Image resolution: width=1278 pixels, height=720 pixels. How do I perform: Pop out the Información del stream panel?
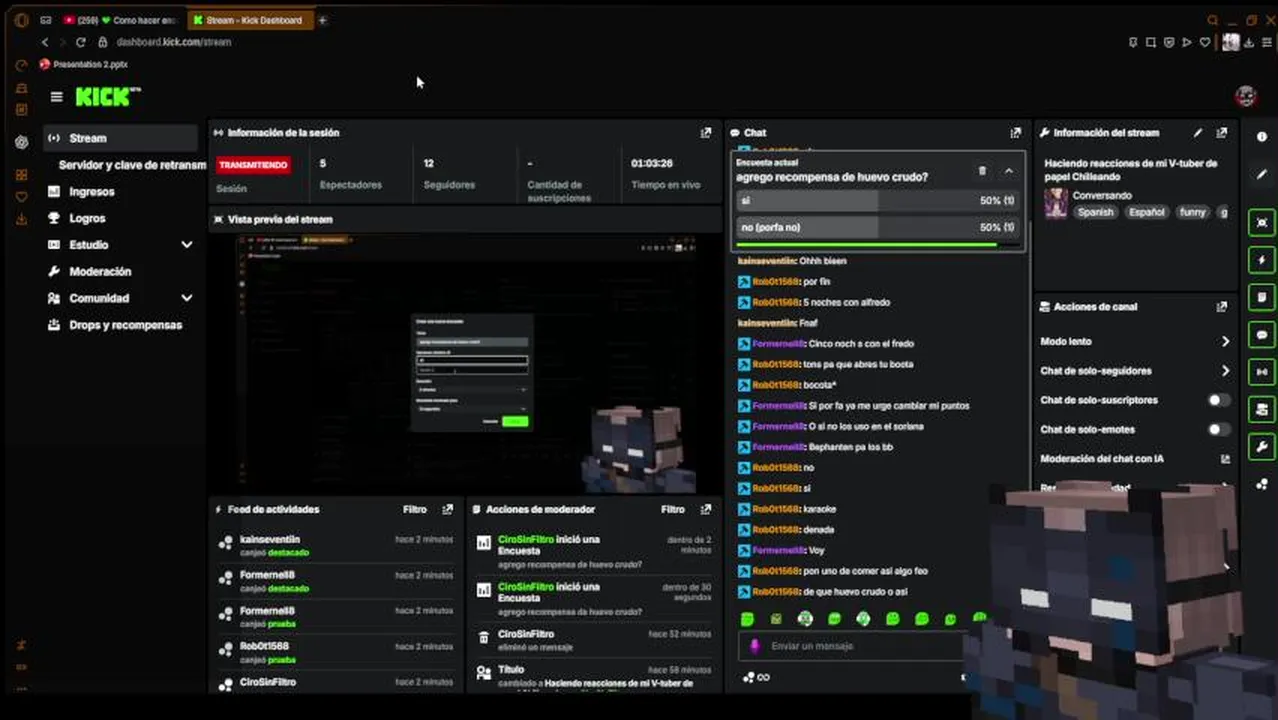click(x=1222, y=132)
